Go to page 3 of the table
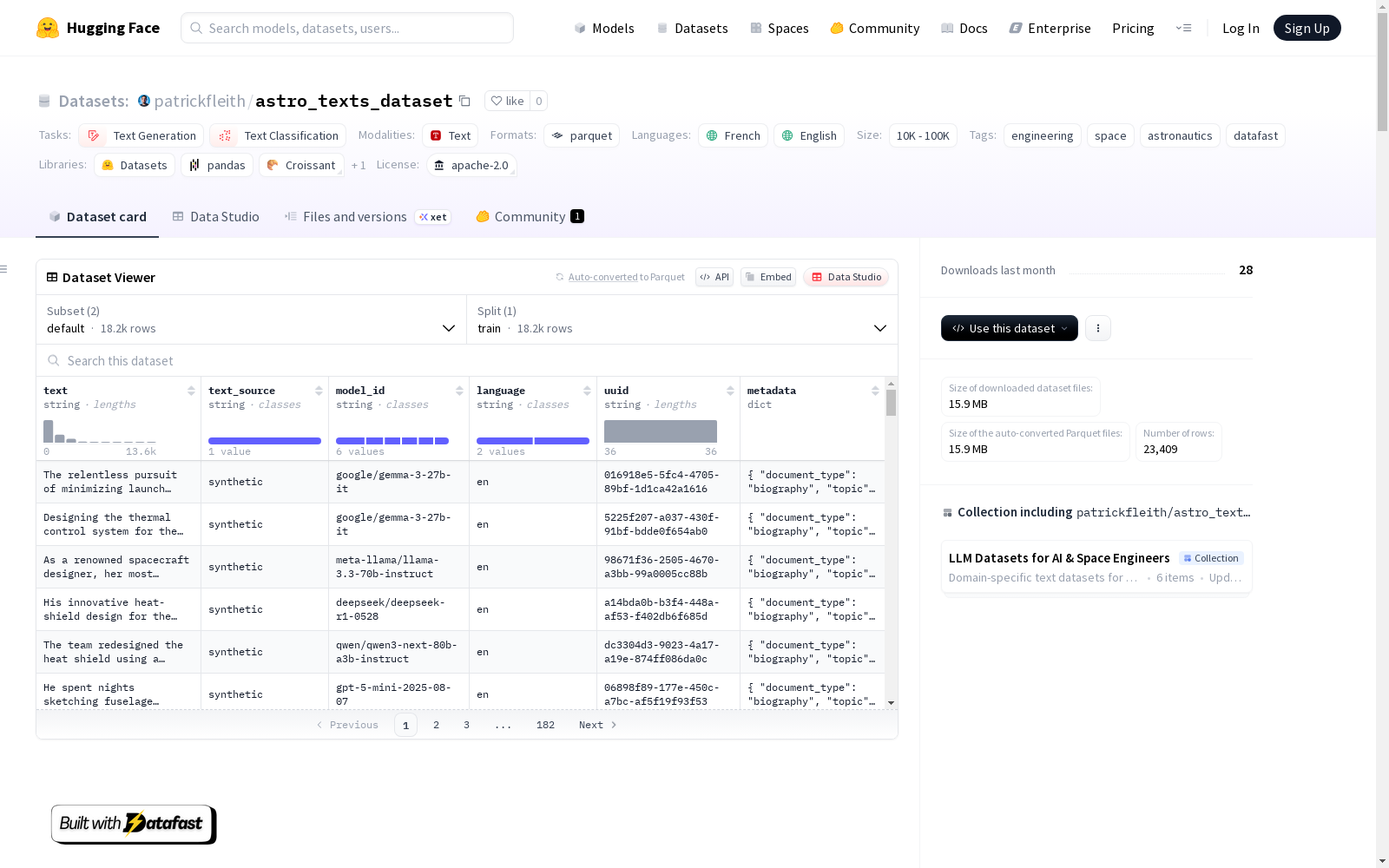Viewport: 1389px width, 868px height. pos(466,725)
